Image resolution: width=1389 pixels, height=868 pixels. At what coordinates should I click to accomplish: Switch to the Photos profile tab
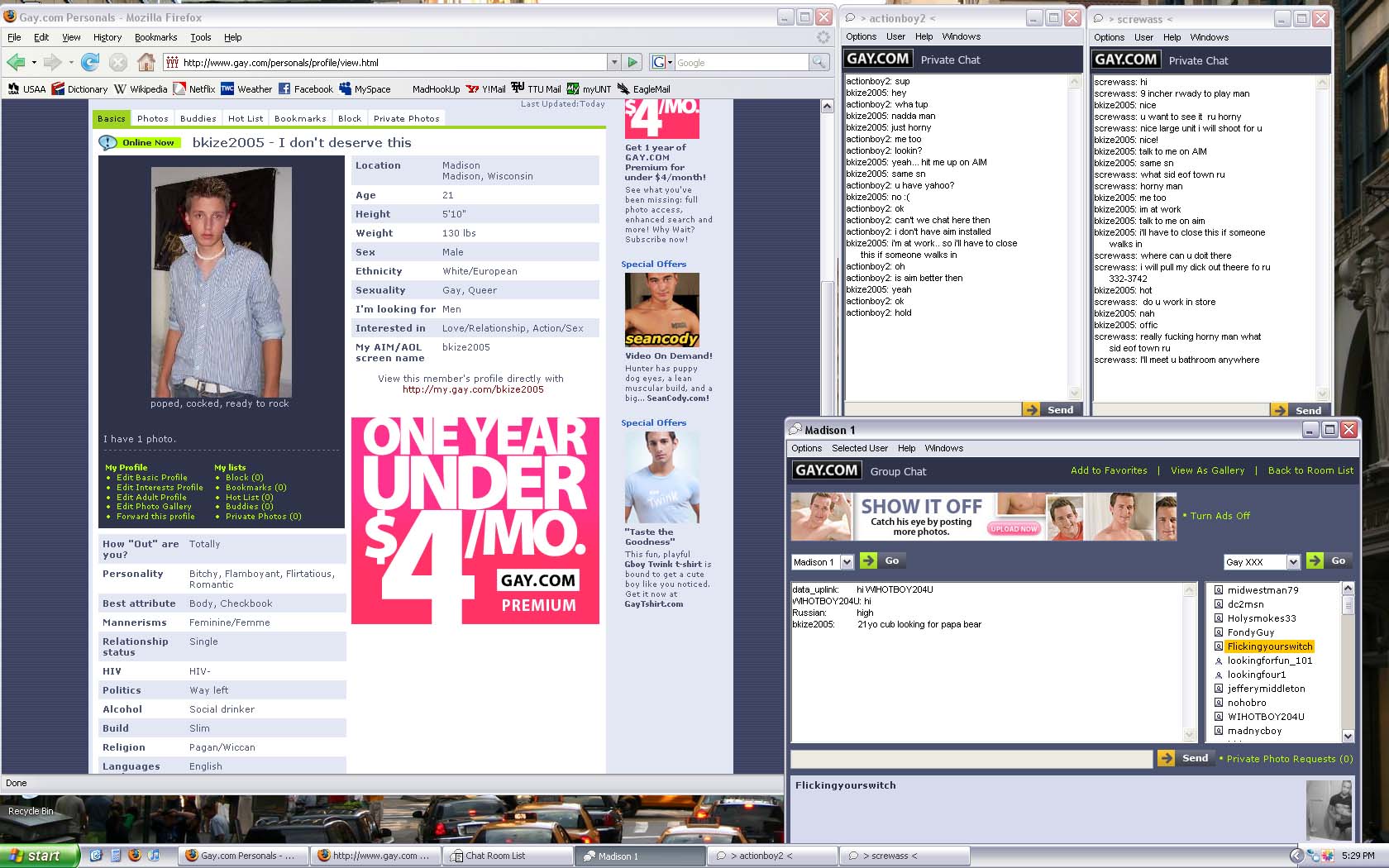(x=153, y=118)
